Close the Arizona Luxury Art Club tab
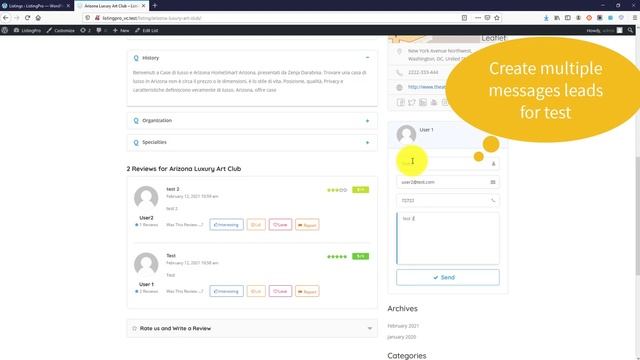Viewport: 640px width, 360px height. [144, 6]
